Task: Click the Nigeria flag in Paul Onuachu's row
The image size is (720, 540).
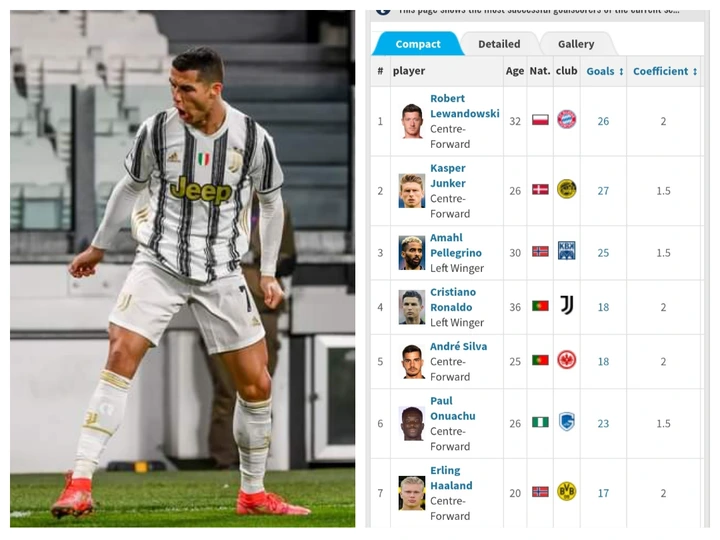Action: coord(540,422)
